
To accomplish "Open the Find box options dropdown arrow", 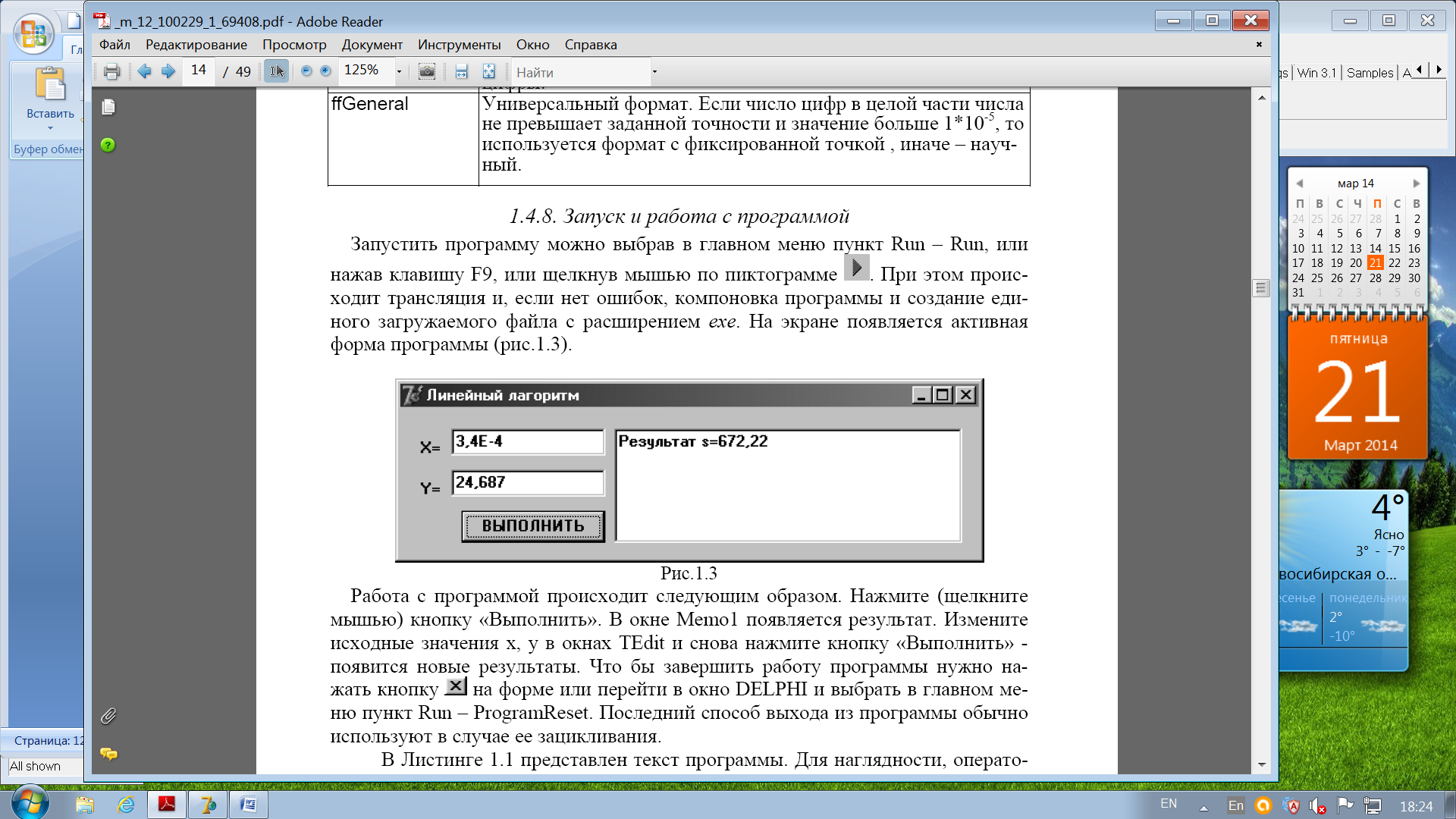I will (x=654, y=72).
